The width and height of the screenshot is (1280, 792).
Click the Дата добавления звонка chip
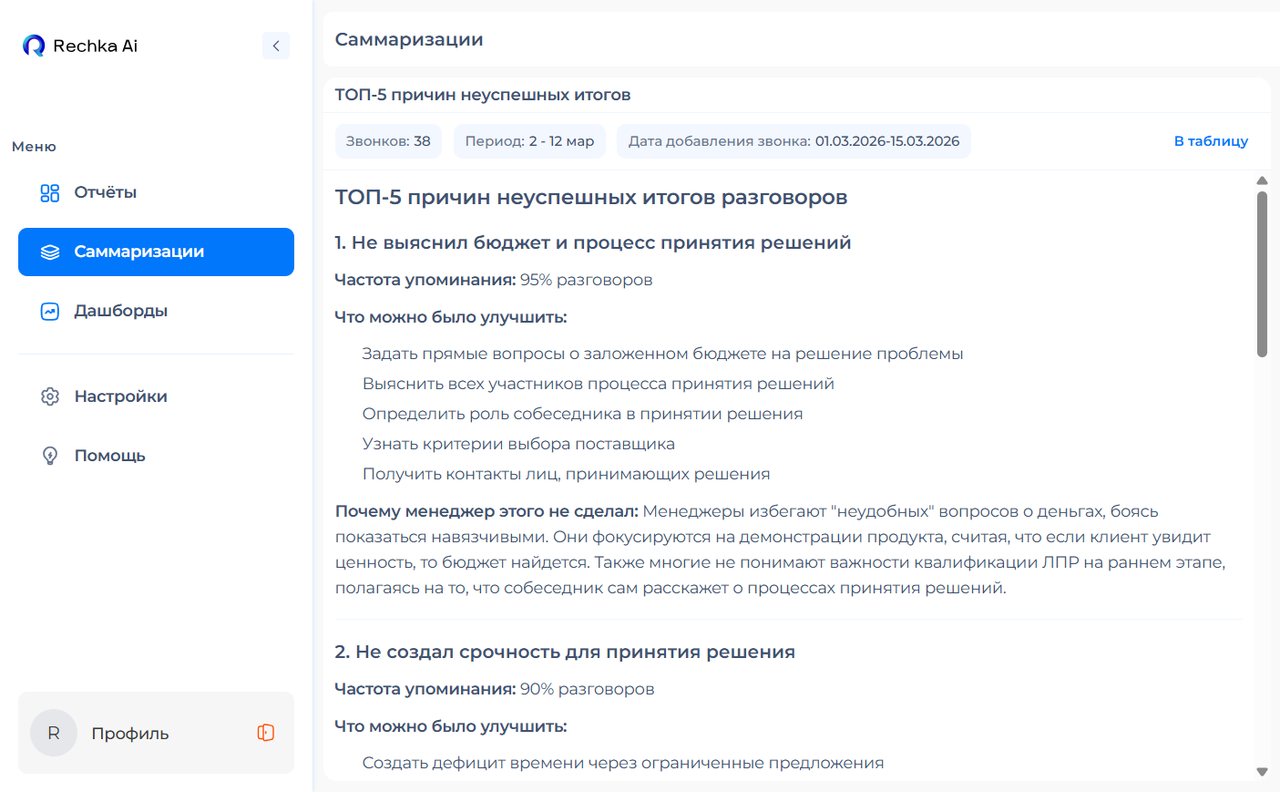click(794, 141)
